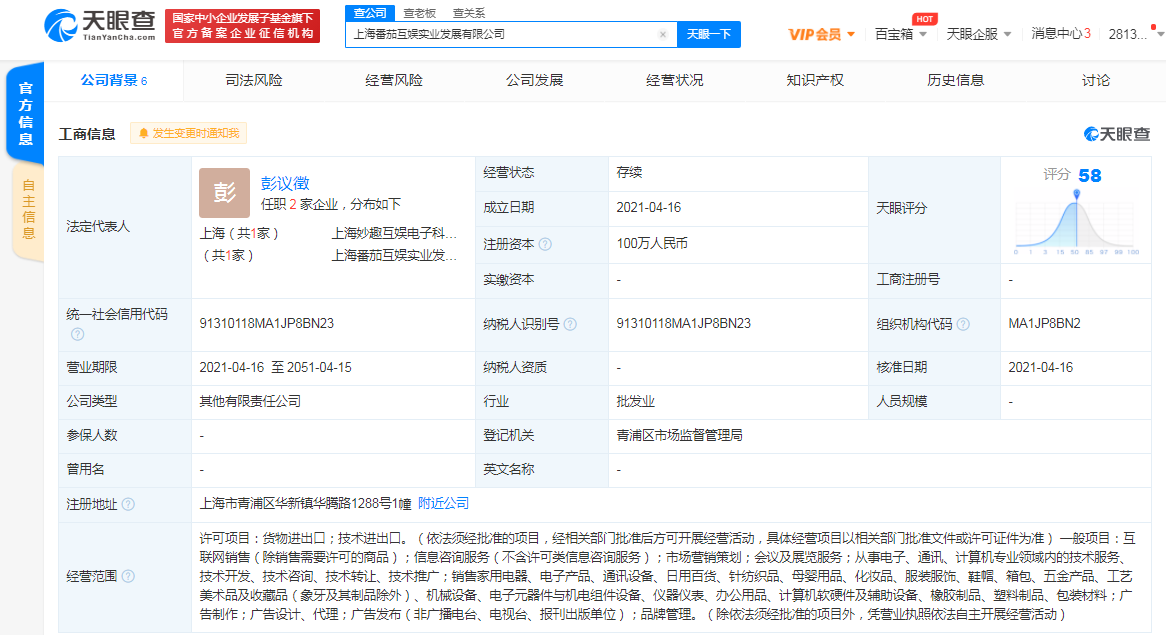
Task: Open 上海妙趣互娱电子科... company link
Action: pyautogui.click(x=394, y=233)
